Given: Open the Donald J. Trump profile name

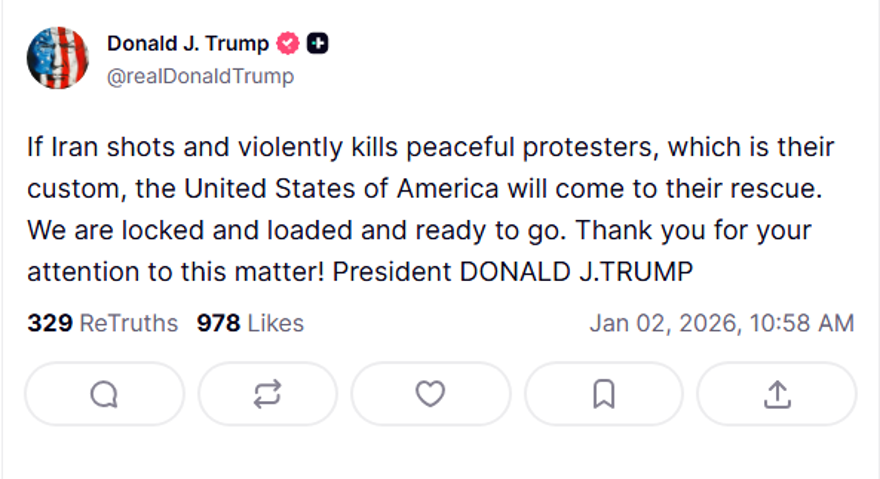Looking at the screenshot, I should click(188, 44).
